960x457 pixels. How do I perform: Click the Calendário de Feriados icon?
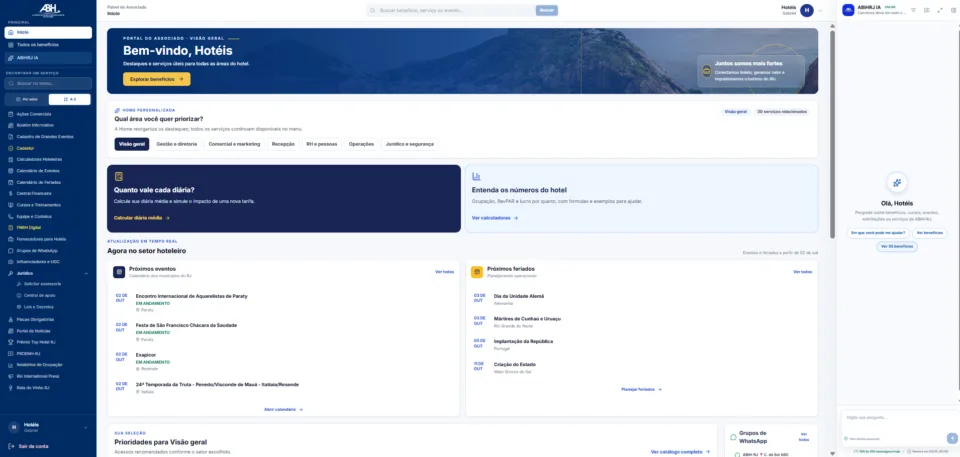point(11,182)
